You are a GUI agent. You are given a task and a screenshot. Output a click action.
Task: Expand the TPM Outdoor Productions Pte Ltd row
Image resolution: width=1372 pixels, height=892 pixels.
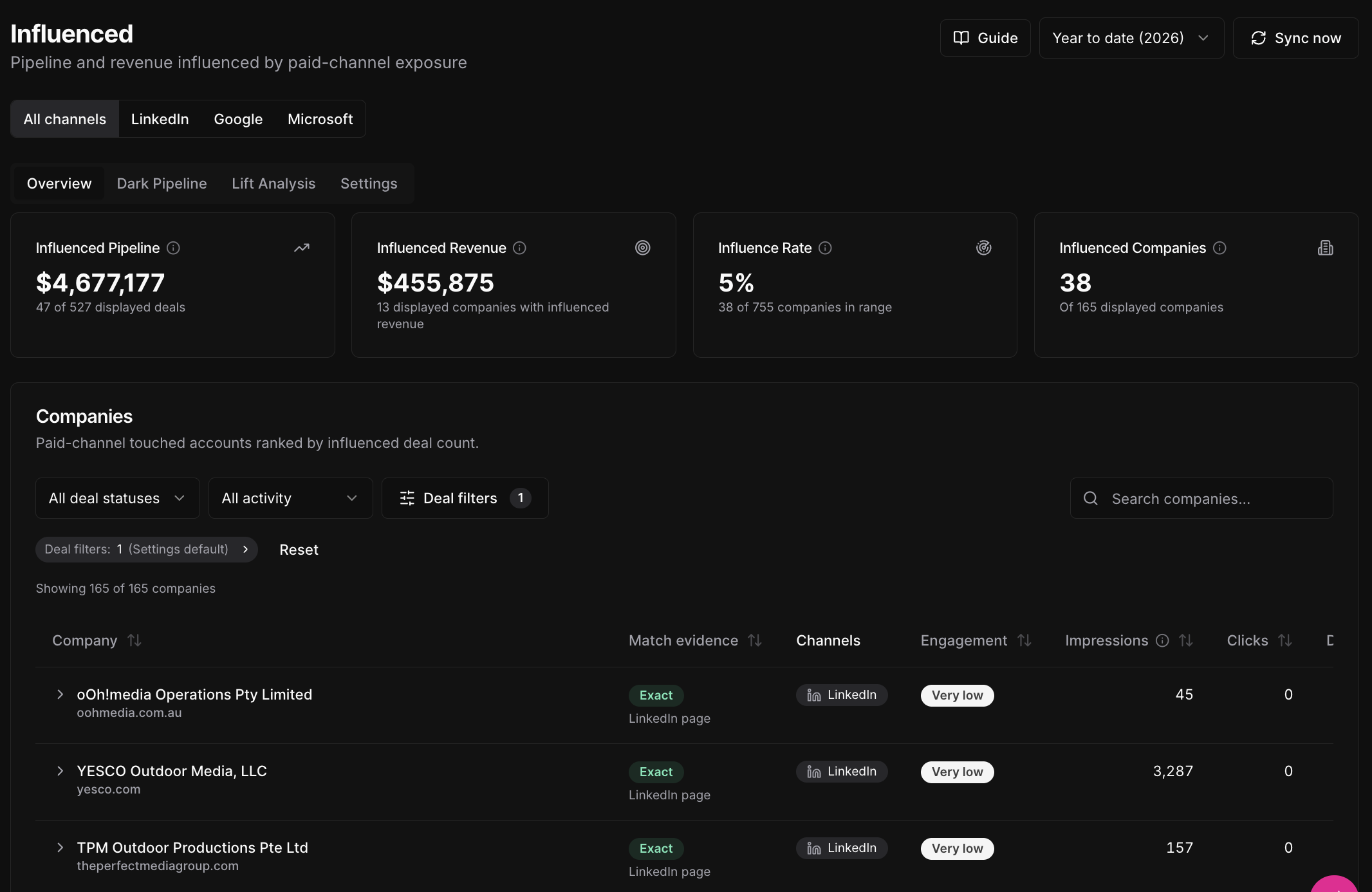point(60,848)
